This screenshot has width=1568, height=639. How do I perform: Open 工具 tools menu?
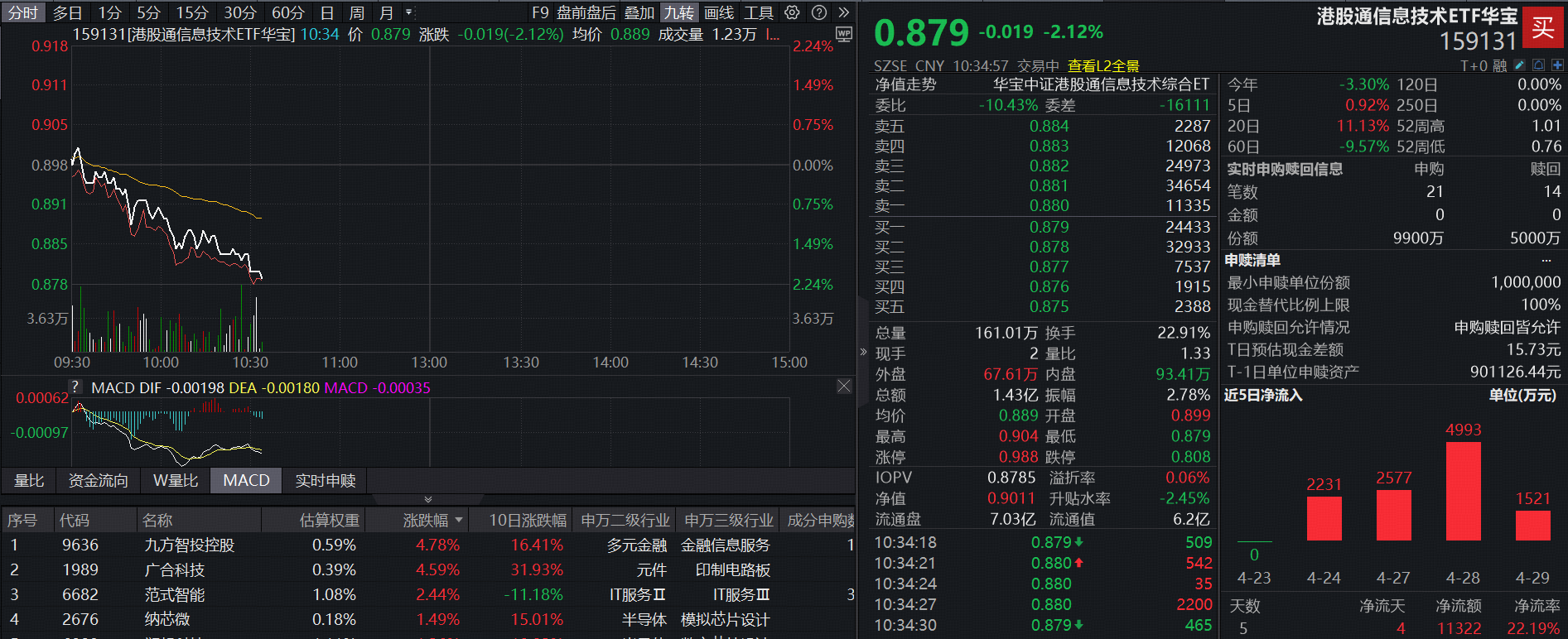point(759,12)
